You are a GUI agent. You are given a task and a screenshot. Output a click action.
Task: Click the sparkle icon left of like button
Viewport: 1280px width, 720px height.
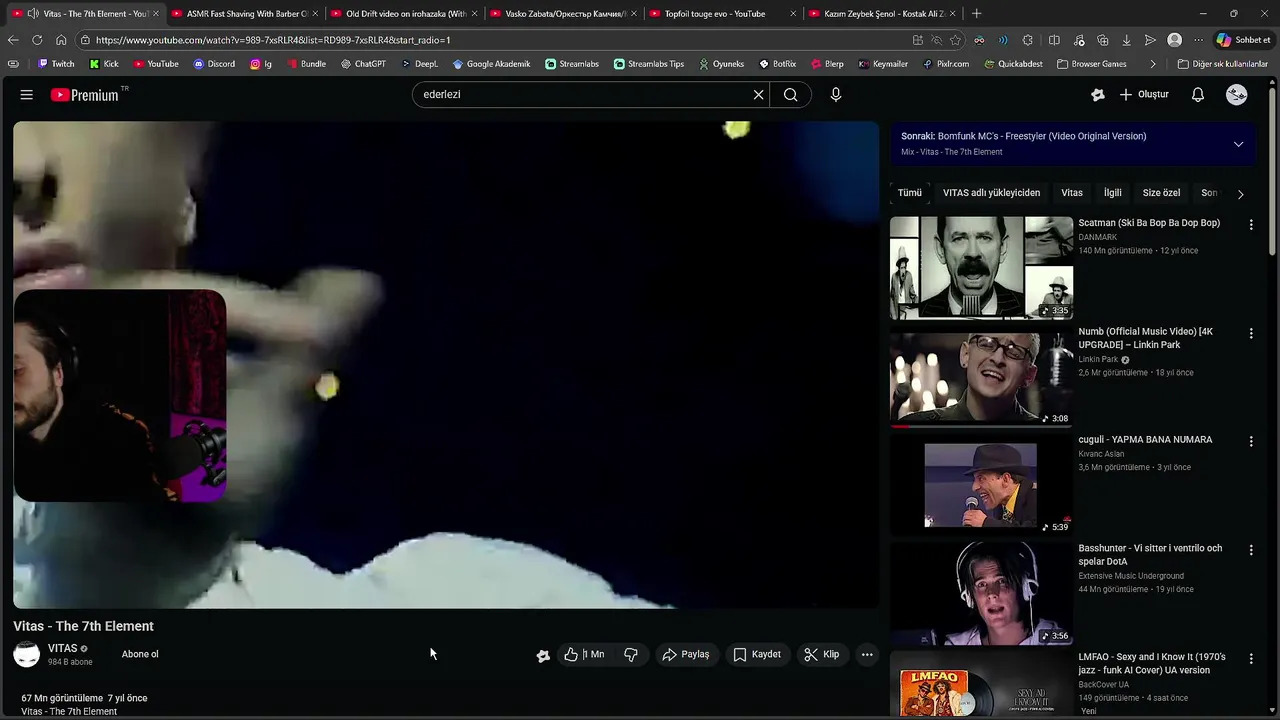(x=543, y=655)
